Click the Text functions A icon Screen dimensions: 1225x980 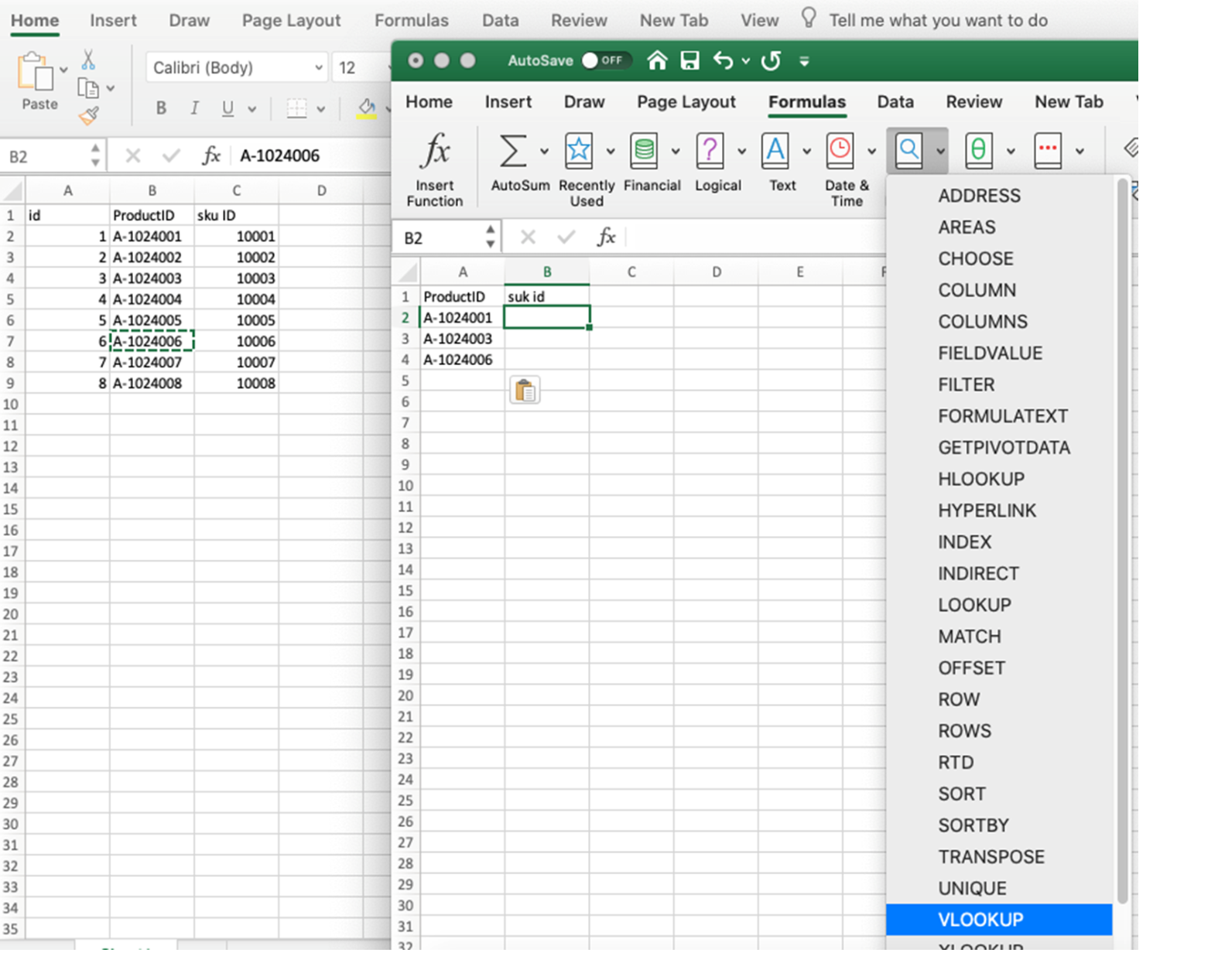pyautogui.click(x=775, y=150)
